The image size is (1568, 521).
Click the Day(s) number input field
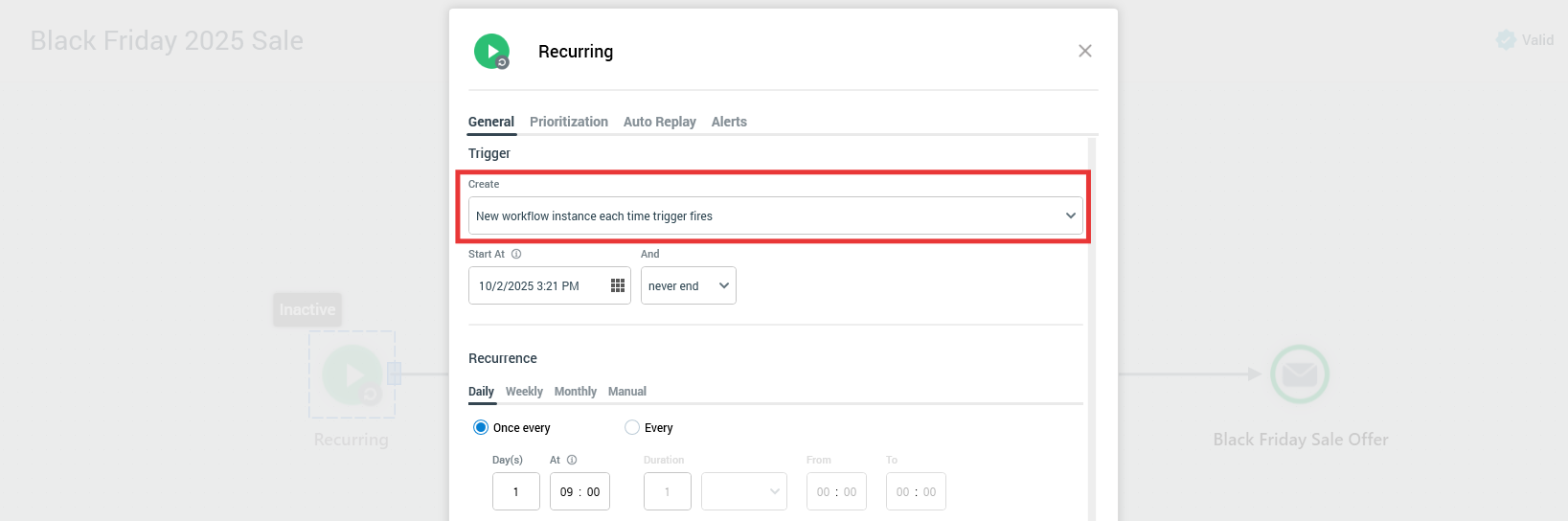[515, 491]
